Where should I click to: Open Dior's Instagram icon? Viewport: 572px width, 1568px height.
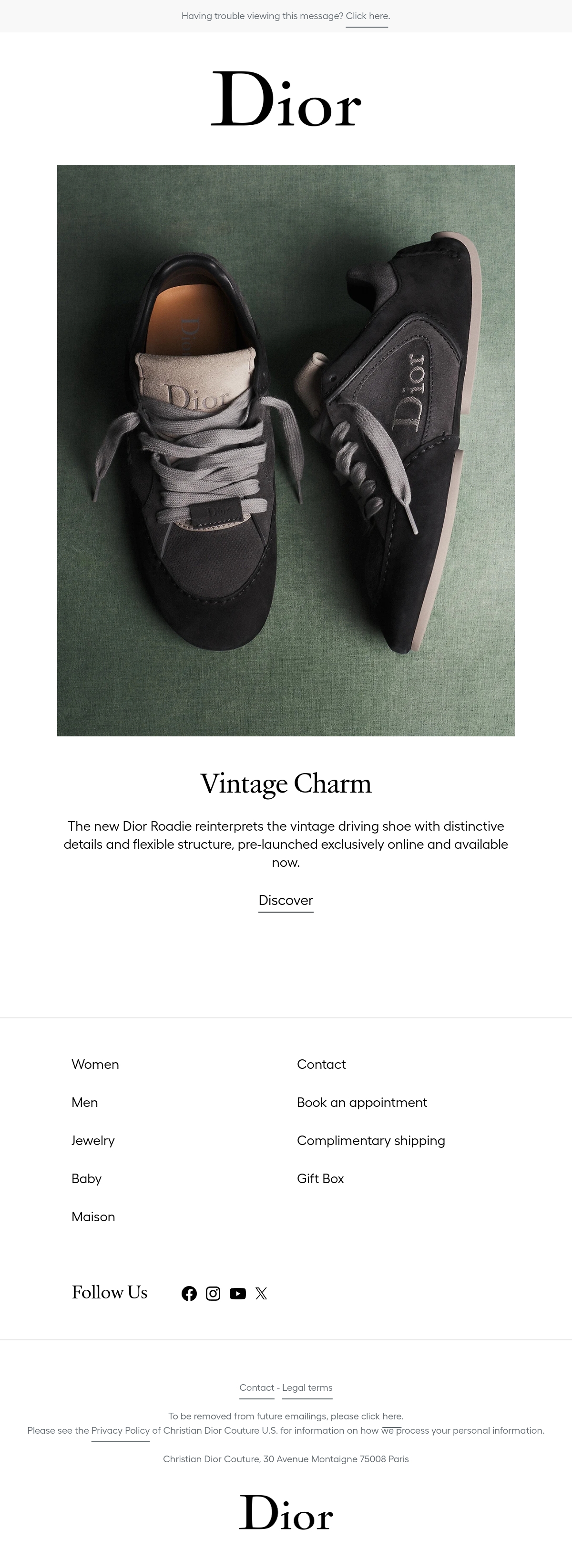pyautogui.click(x=213, y=1294)
